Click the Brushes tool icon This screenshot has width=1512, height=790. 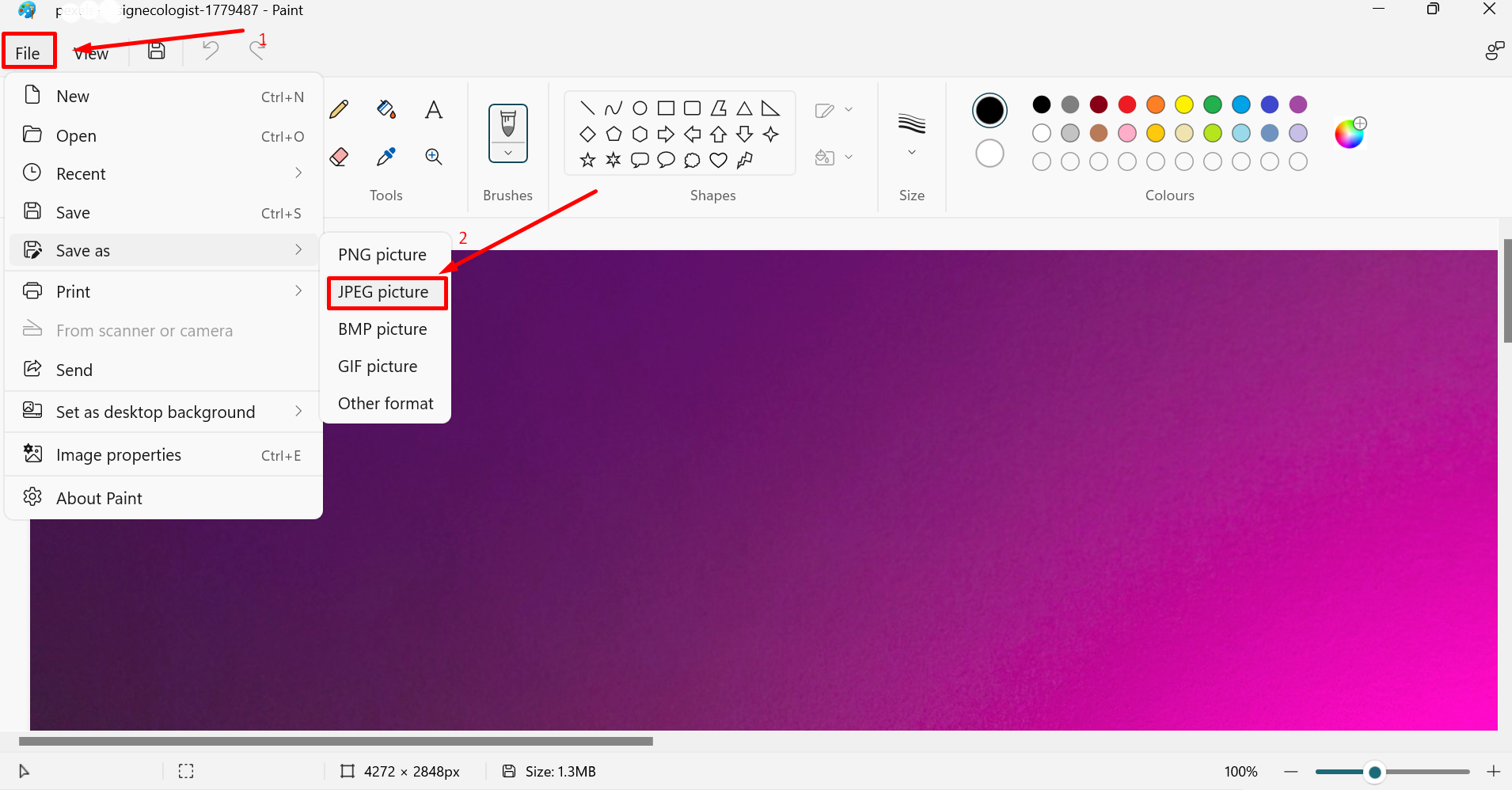click(x=508, y=123)
